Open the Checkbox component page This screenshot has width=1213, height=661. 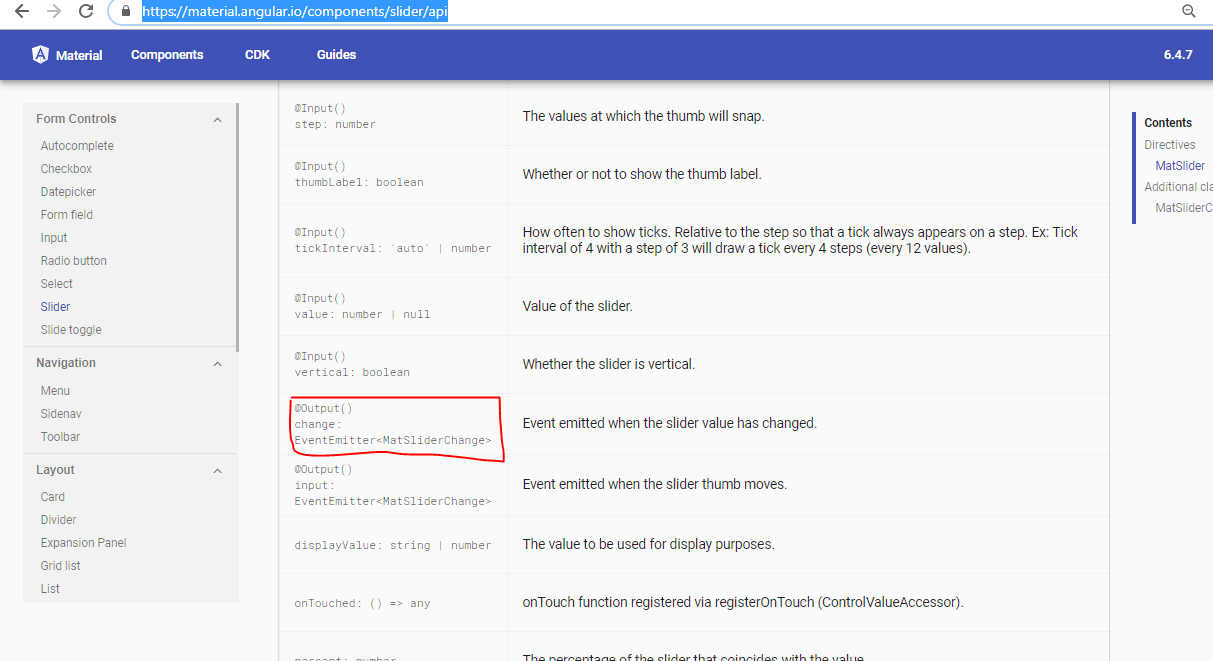click(x=66, y=168)
